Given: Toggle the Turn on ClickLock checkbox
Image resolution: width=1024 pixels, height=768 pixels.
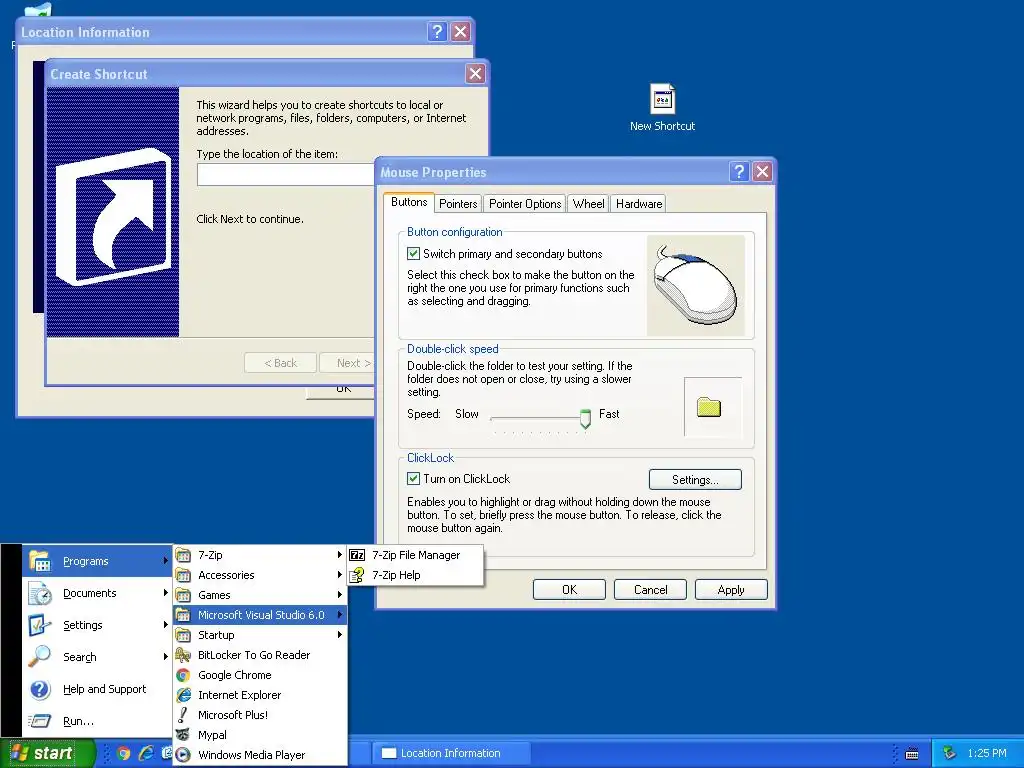Looking at the screenshot, I should [413, 479].
